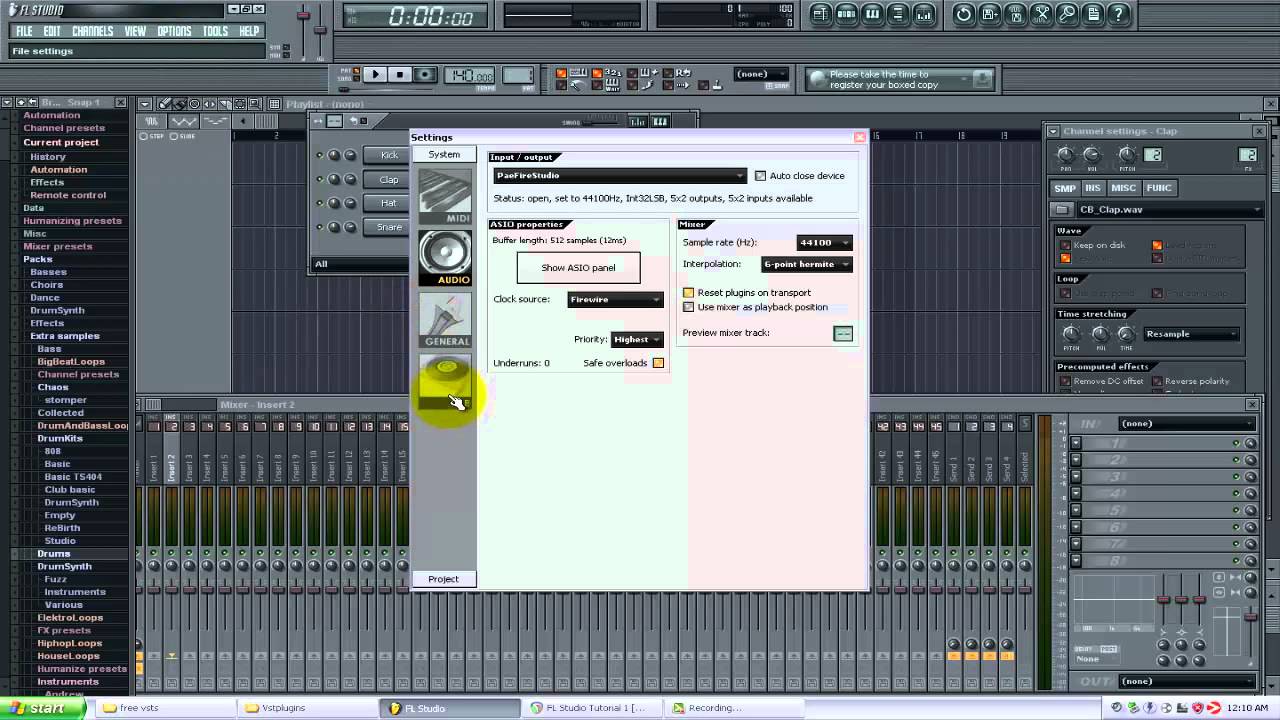
Task: Switch to the MISC tab in Channel settings
Action: (x=1124, y=188)
